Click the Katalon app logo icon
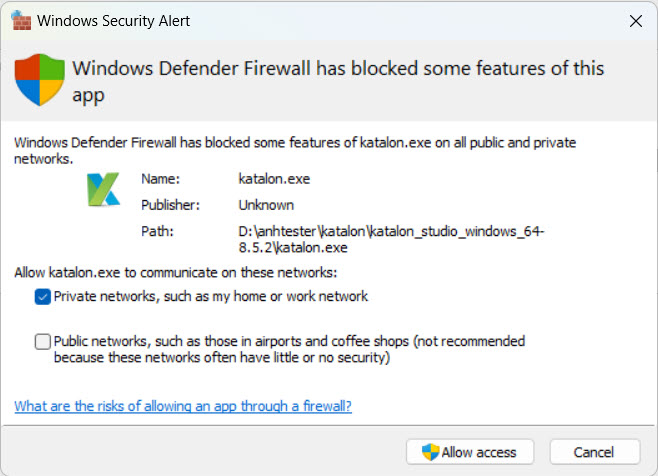This screenshot has width=658, height=476. coord(103,189)
